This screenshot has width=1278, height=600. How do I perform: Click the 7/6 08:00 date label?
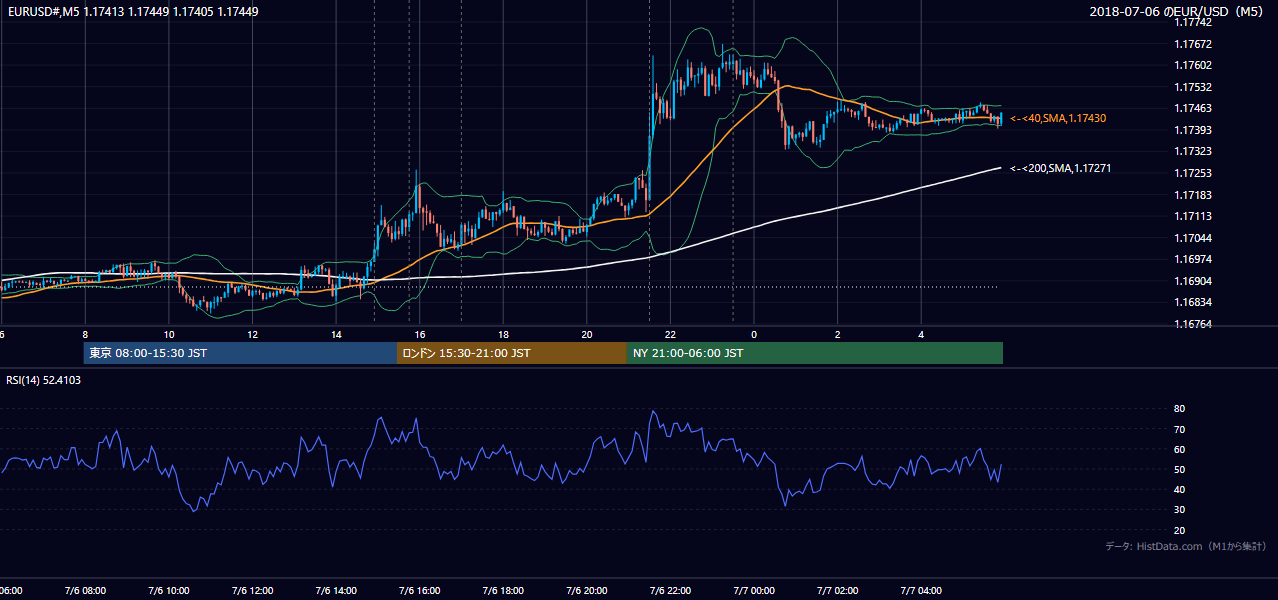85,590
